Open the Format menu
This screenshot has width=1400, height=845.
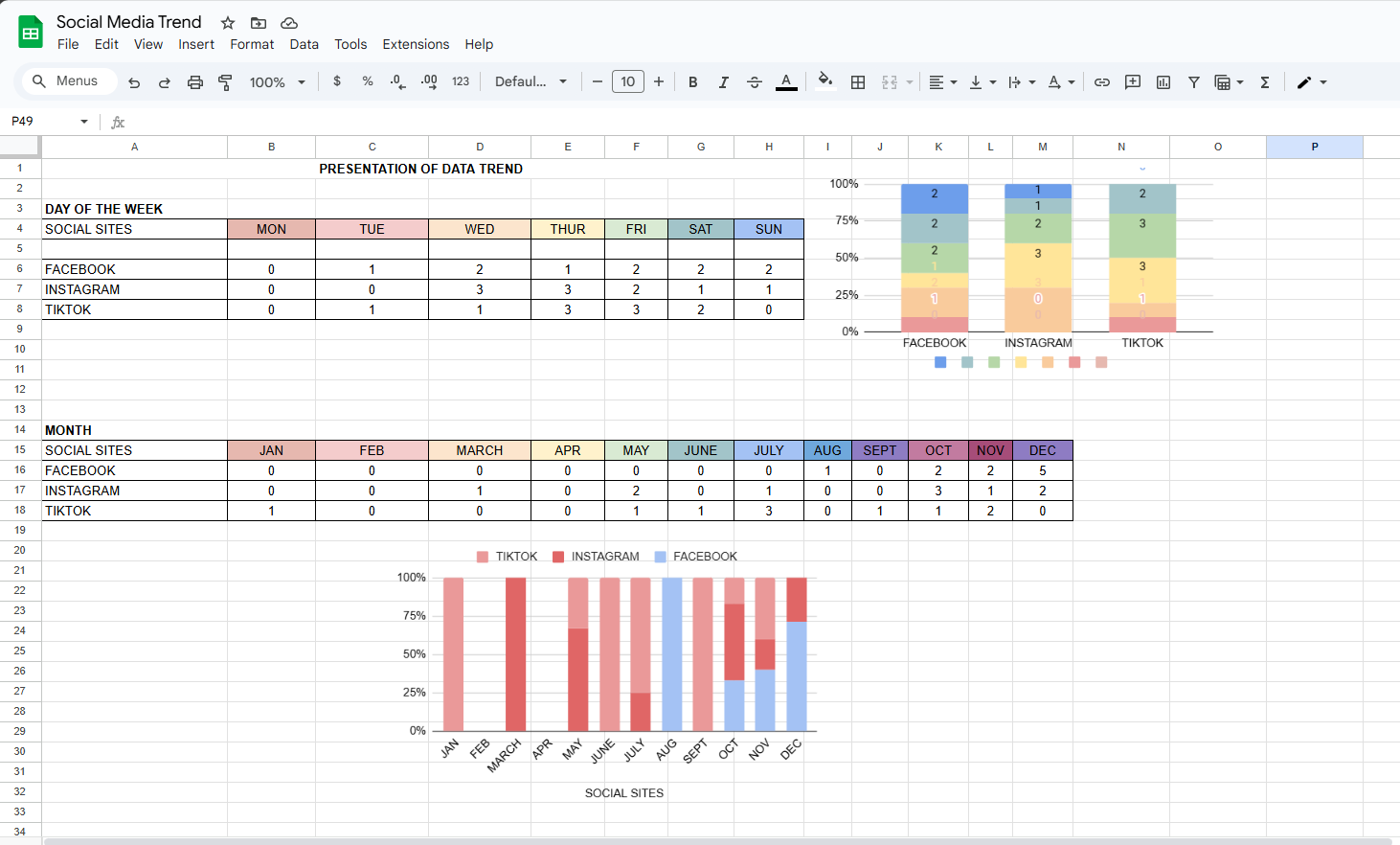pyautogui.click(x=252, y=44)
